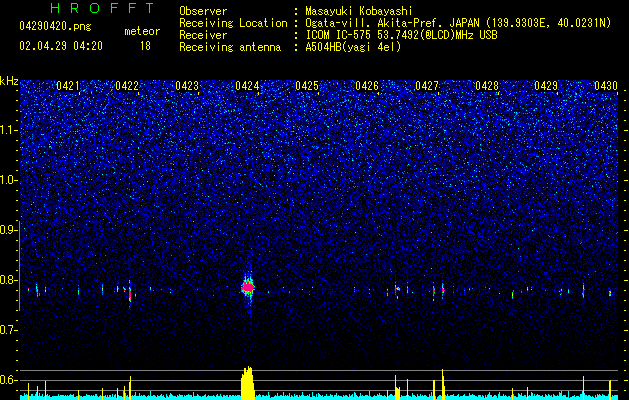The width and height of the screenshot is (629, 400).
Task: Click the A504HB(yagi 4el) antenna text
Action: click(x=353, y=47)
